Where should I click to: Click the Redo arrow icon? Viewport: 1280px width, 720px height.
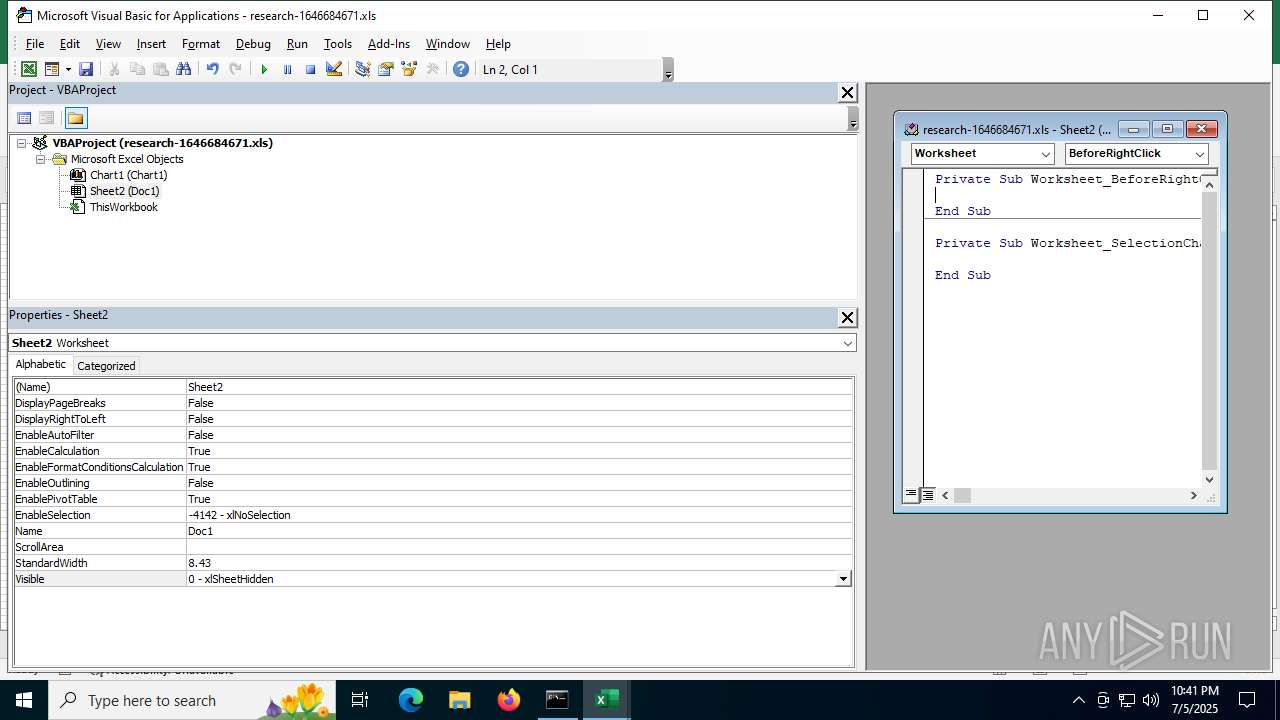click(x=235, y=69)
